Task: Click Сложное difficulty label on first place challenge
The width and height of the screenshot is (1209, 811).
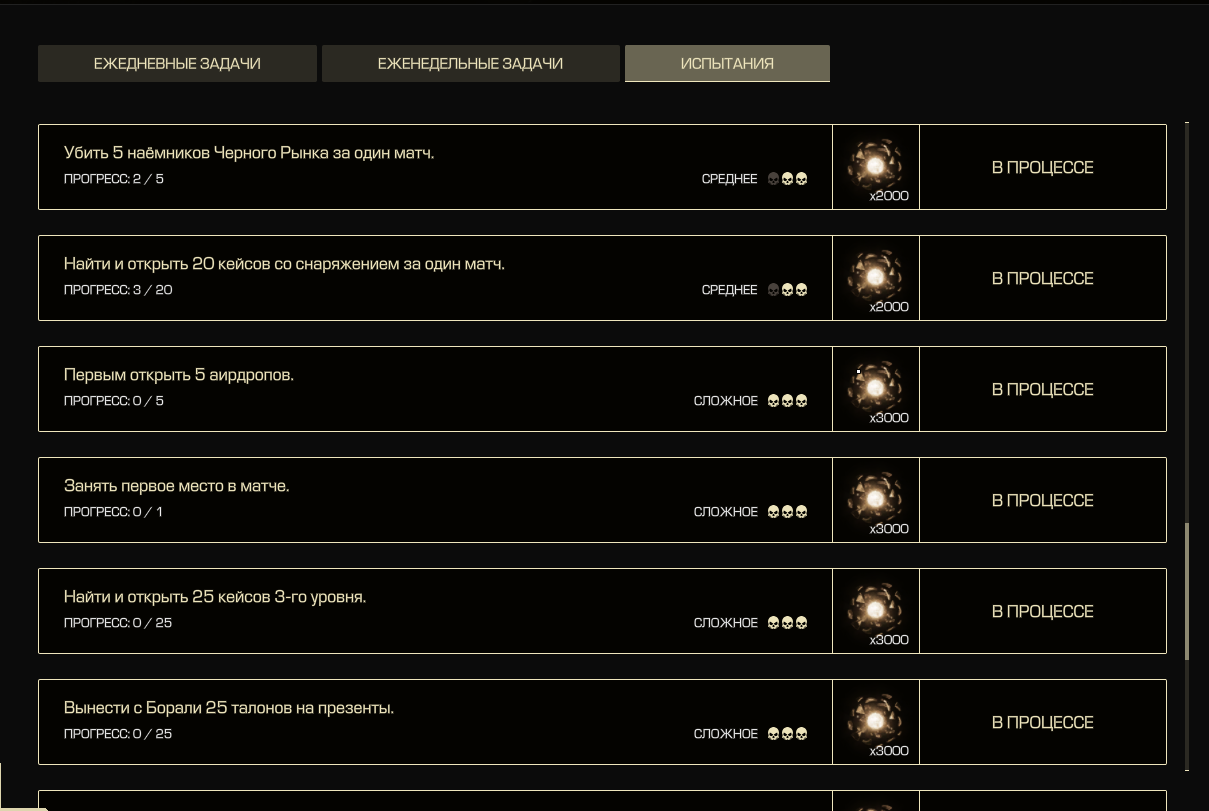Action: (x=726, y=512)
